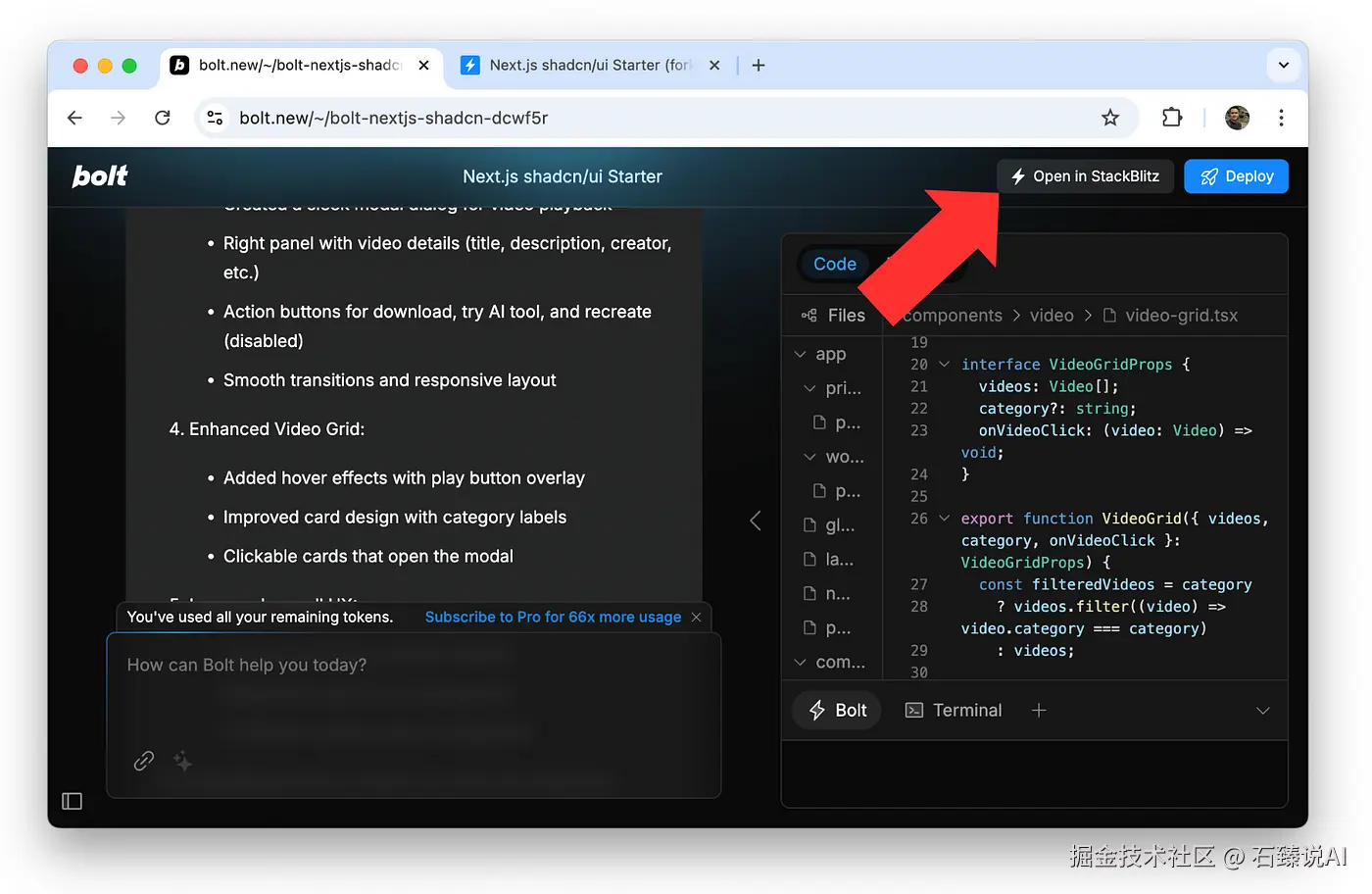This screenshot has height=894, width=1372.
Task: Open the tab search dropdown
Action: [1283, 66]
